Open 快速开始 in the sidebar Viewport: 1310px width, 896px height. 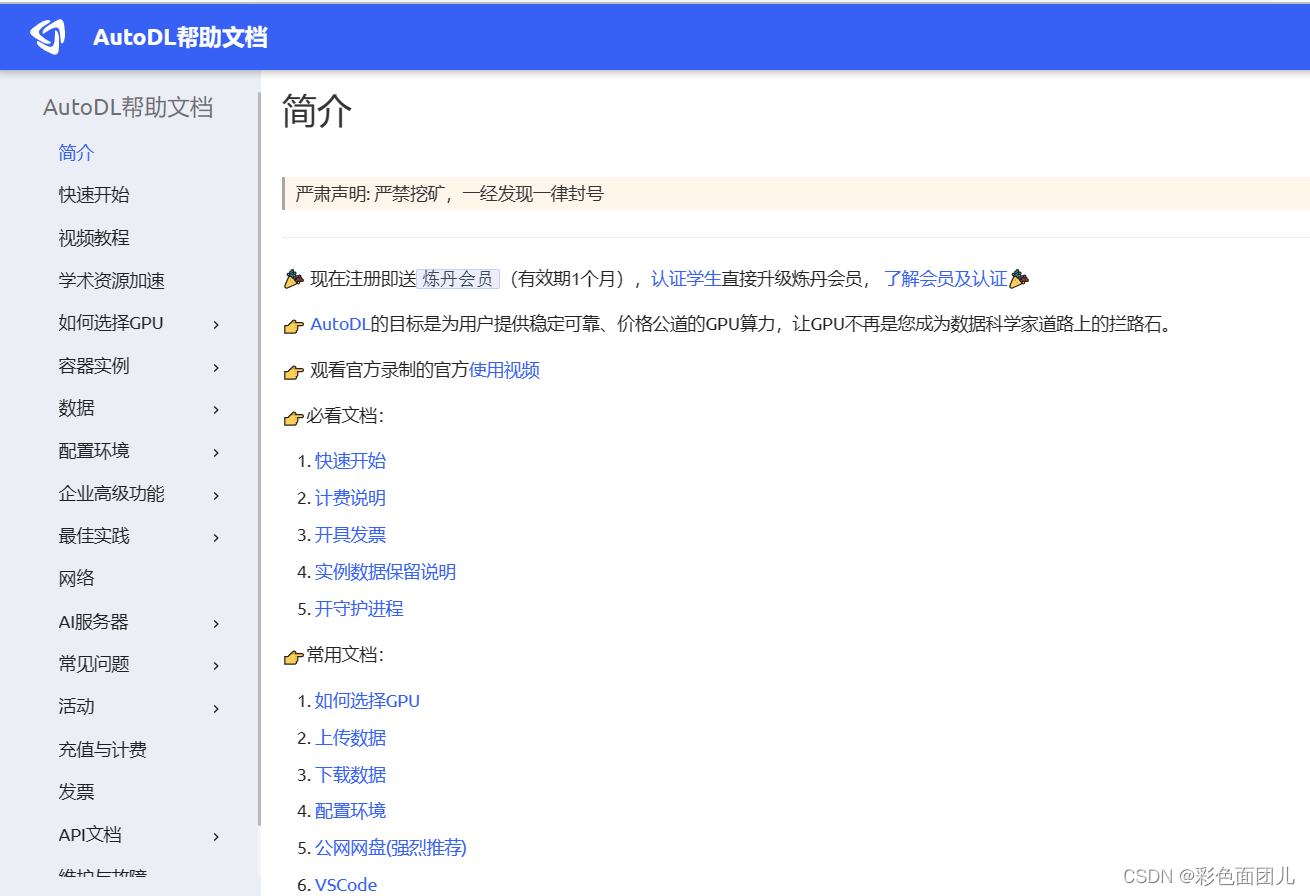(x=94, y=195)
